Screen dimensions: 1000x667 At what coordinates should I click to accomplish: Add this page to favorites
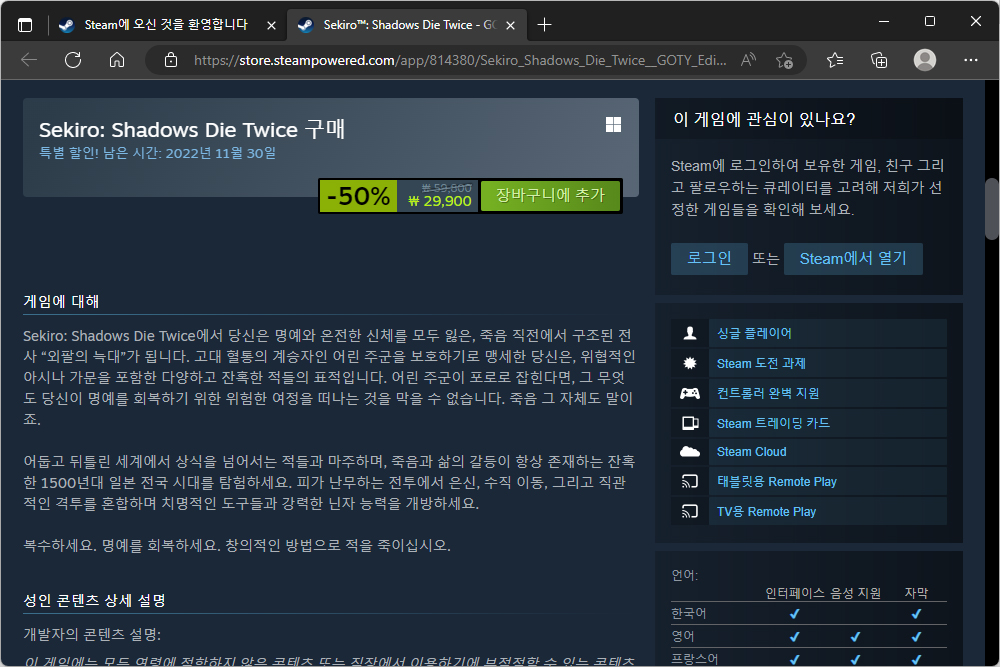784,61
